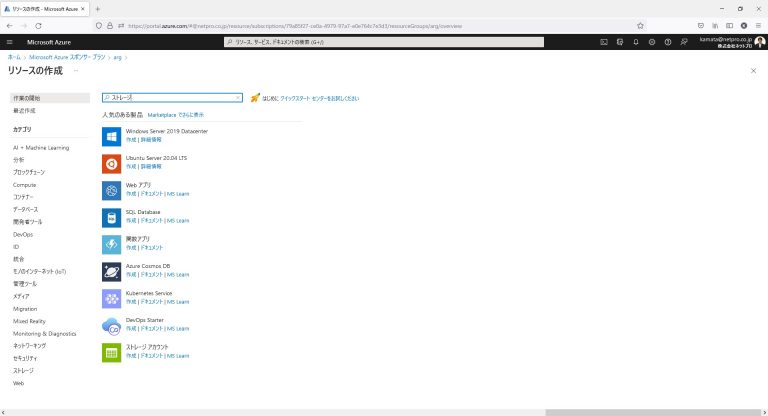Click the Ubuntu Server 20.04 LTS icon

pos(111,162)
